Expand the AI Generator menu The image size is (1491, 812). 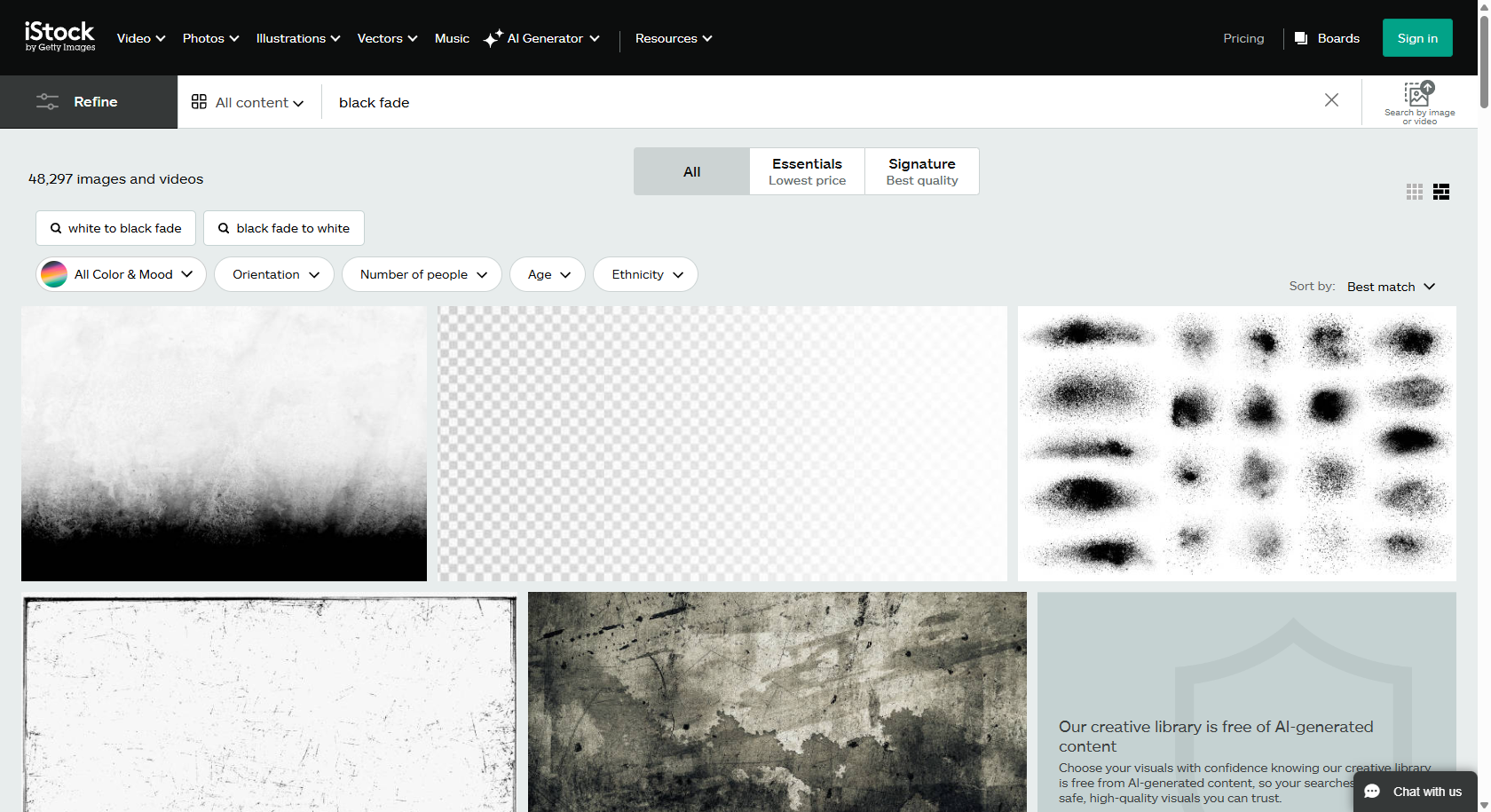click(x=541, y=38)
